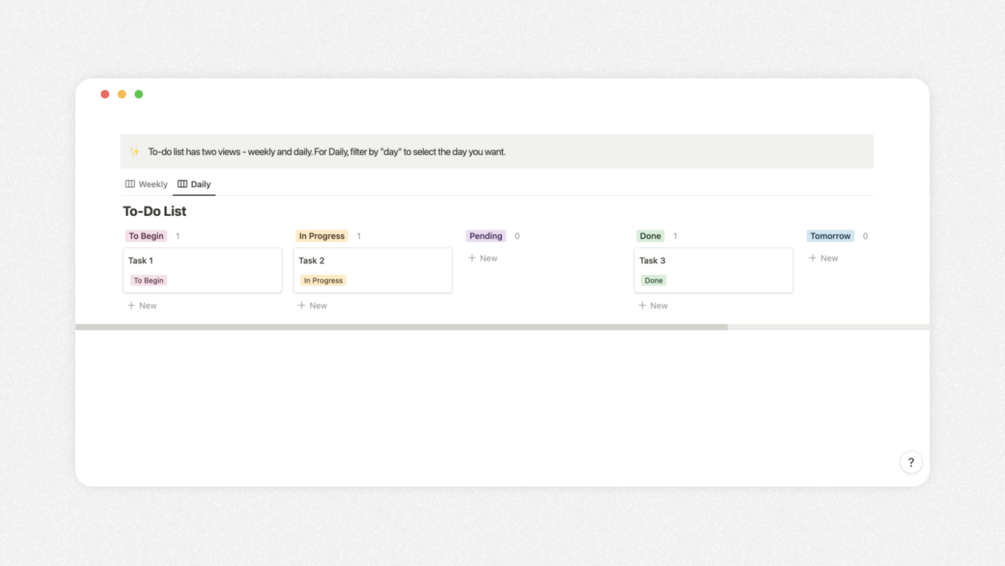Click the In Progress column header tag
This screenshot has height=566, width=1005.
(x=321, y=236)
